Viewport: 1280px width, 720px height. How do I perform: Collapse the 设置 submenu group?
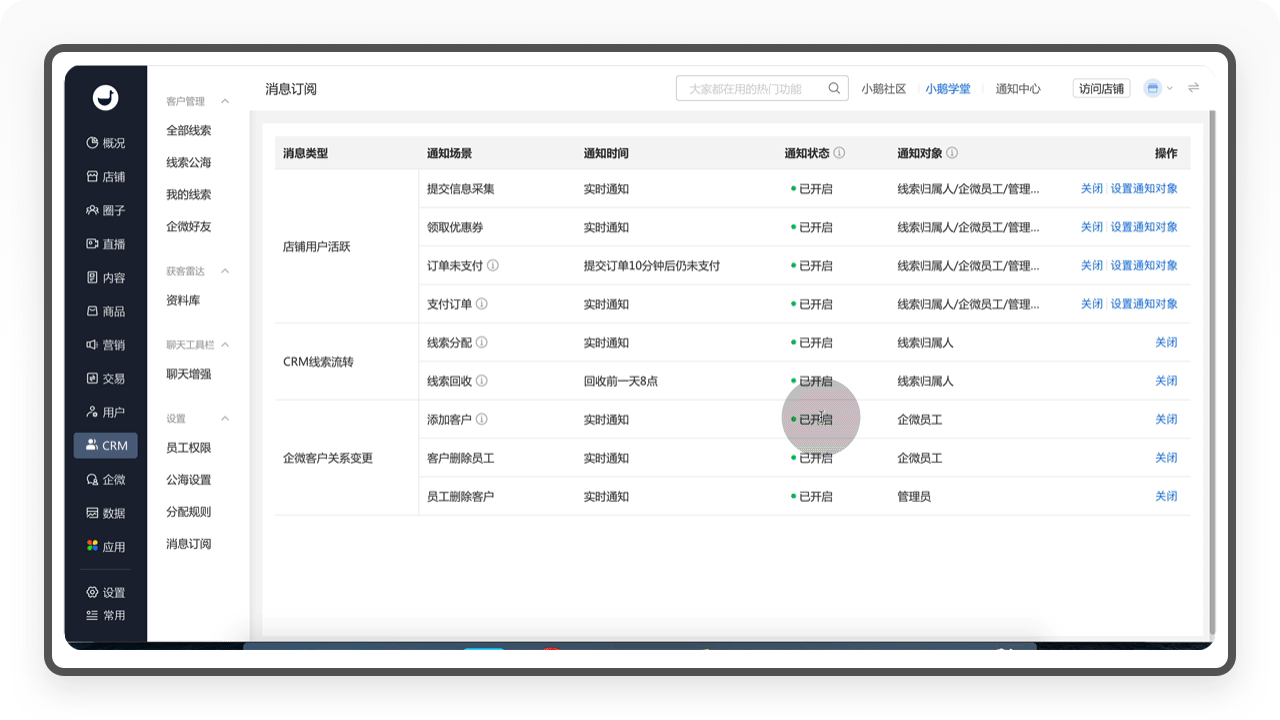(225, 419)
